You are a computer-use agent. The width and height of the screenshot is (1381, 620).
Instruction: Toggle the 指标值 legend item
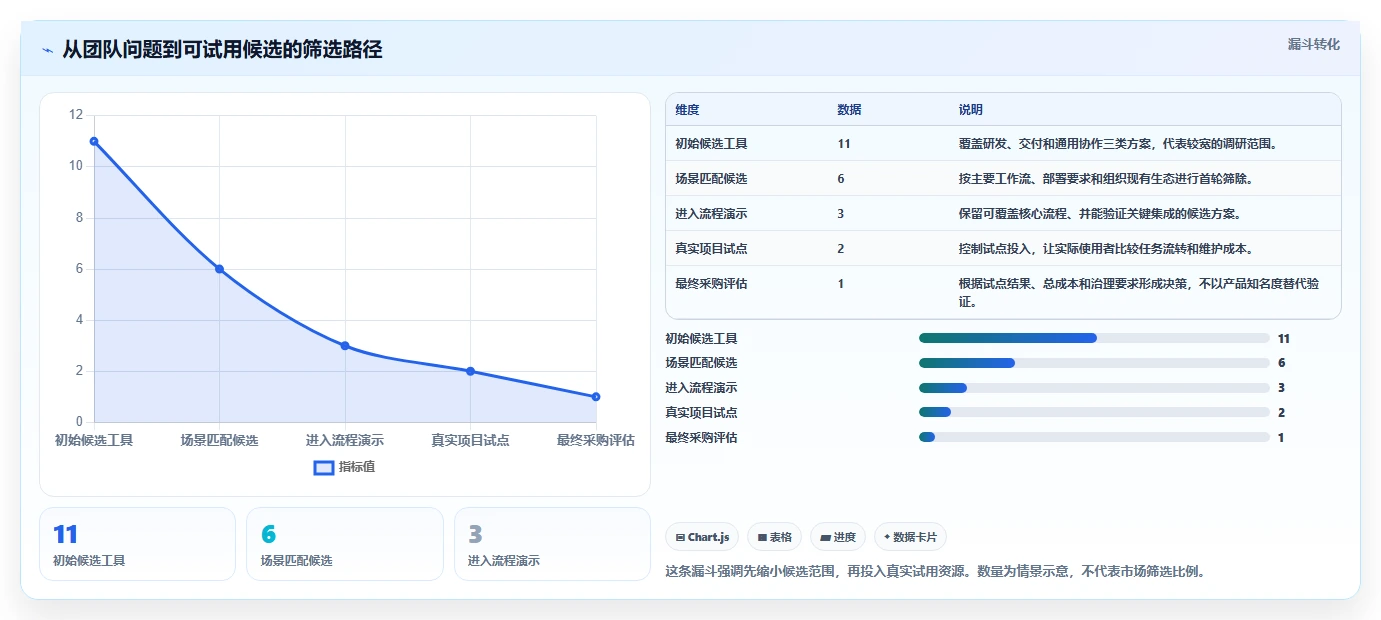344,467
